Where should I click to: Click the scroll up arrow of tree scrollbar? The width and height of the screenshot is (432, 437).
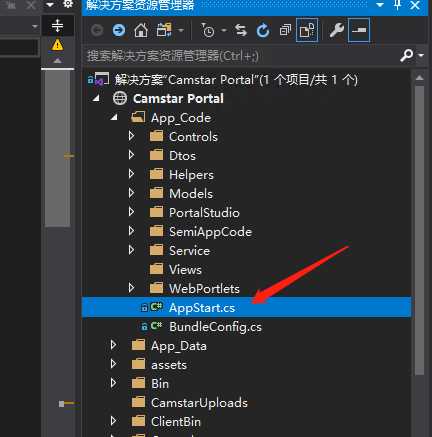[420, 78]
